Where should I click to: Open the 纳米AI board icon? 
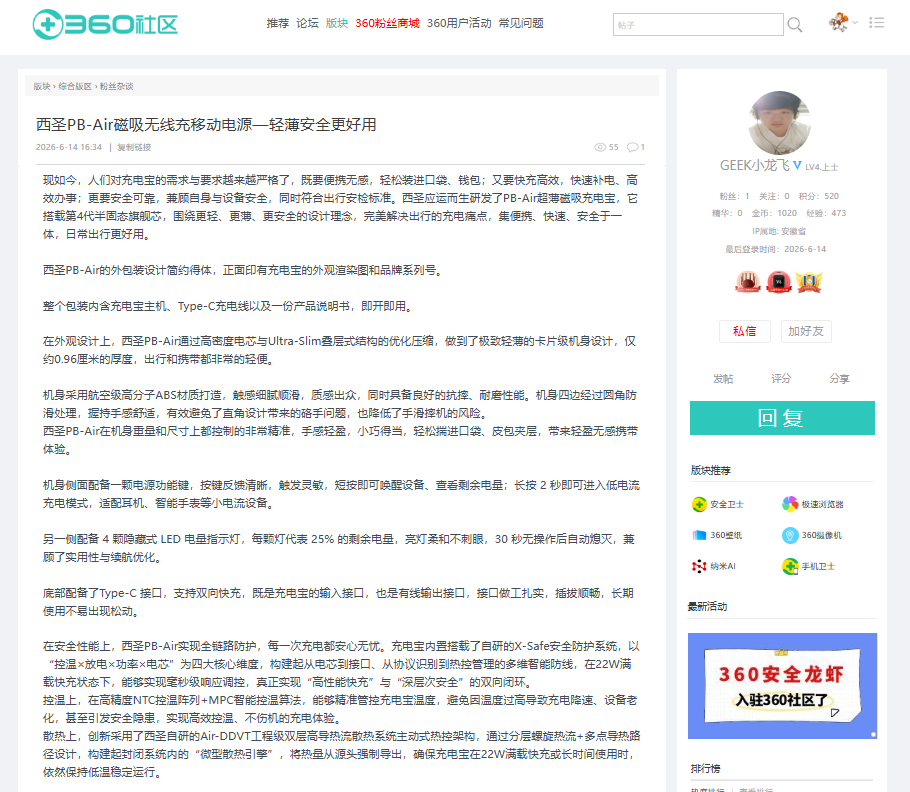click(699, 566)
